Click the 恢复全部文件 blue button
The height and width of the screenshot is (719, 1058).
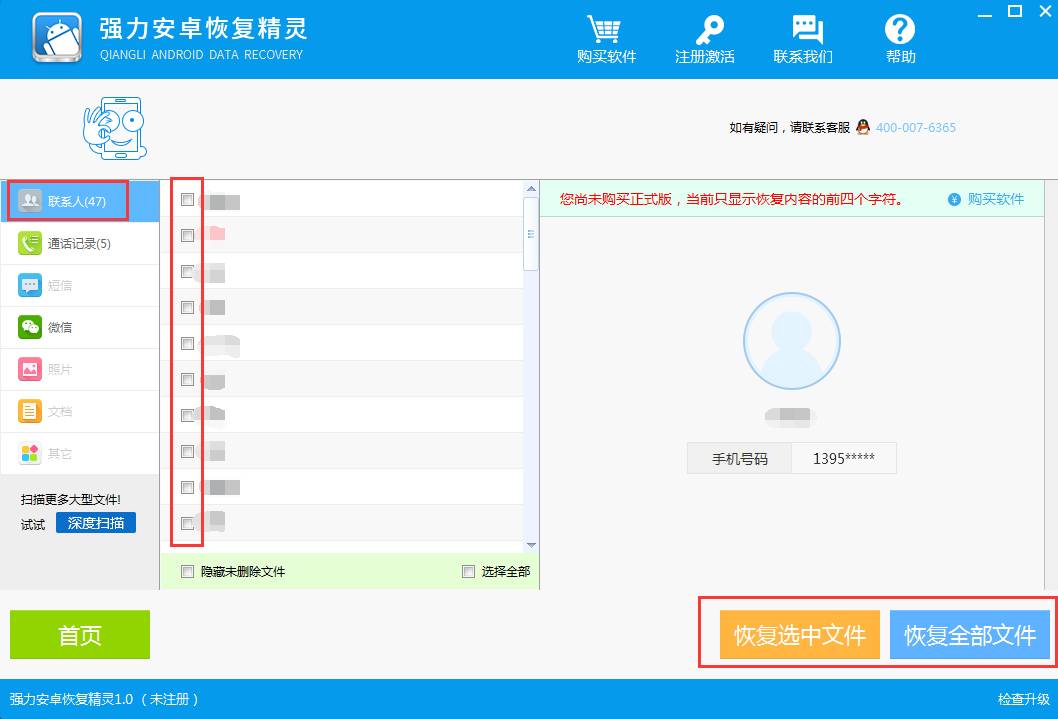(969, 634)
